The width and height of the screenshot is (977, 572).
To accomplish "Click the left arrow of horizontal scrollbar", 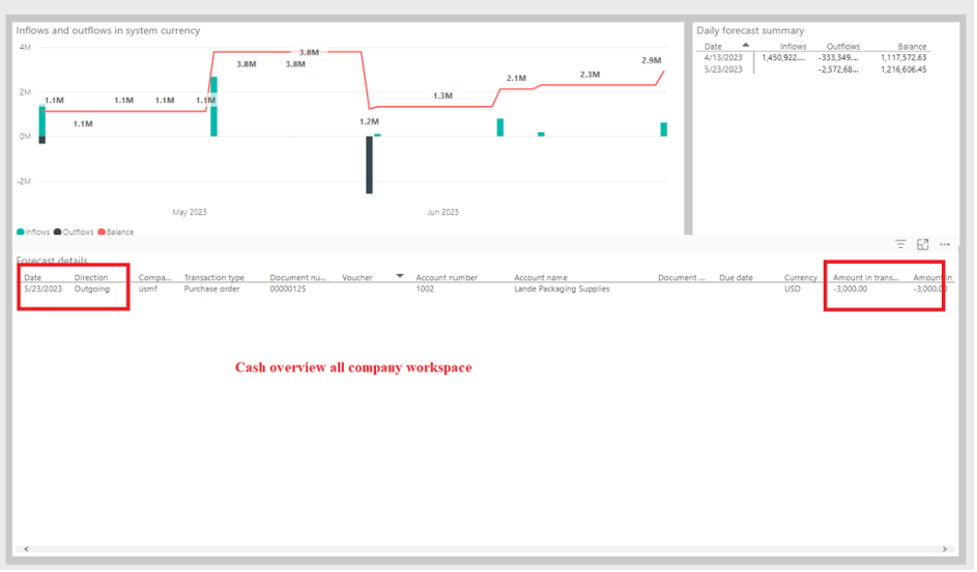I will 26,549.
